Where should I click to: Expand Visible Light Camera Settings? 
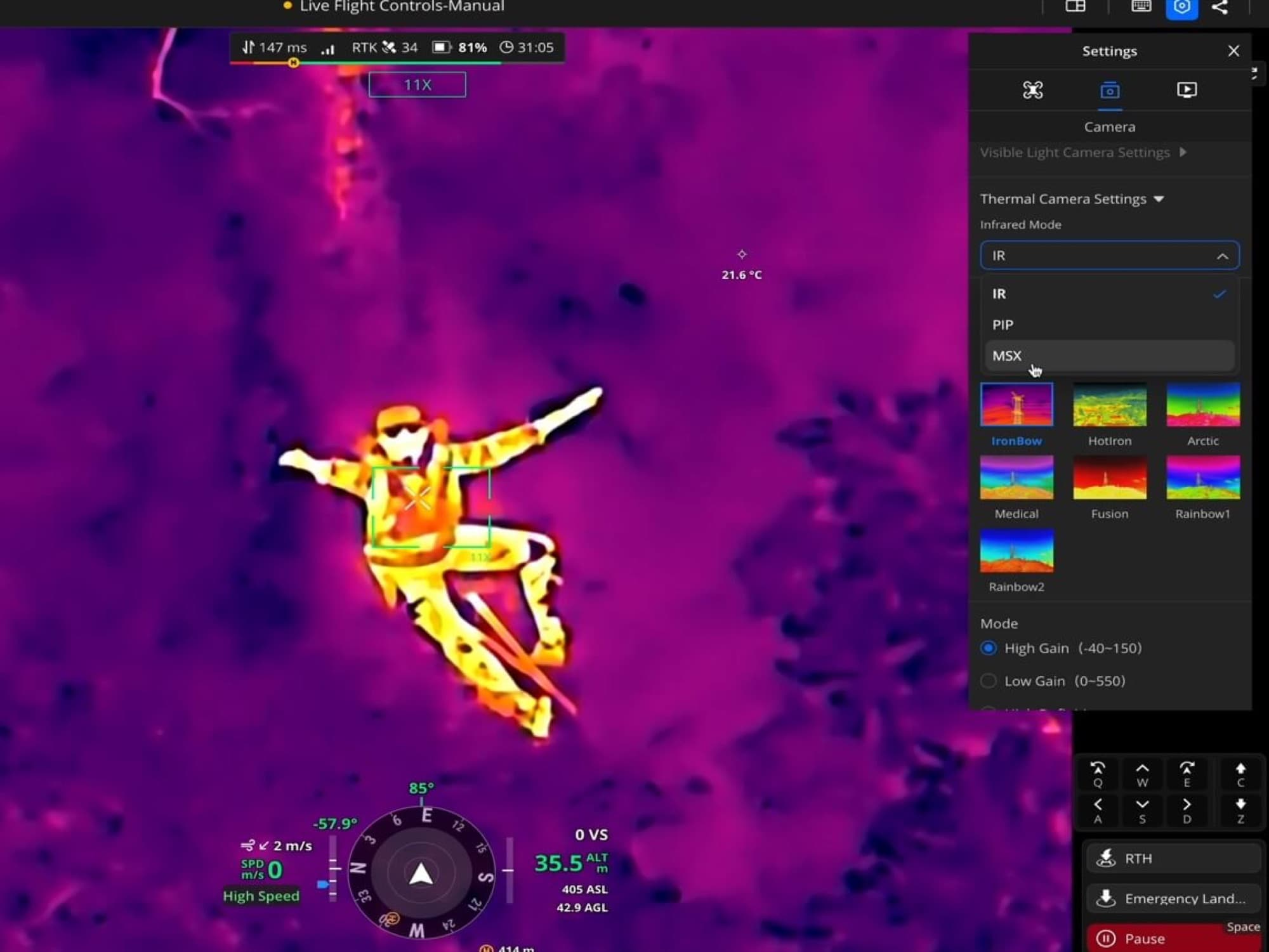pyautogui.click(x=1083, y=152)
